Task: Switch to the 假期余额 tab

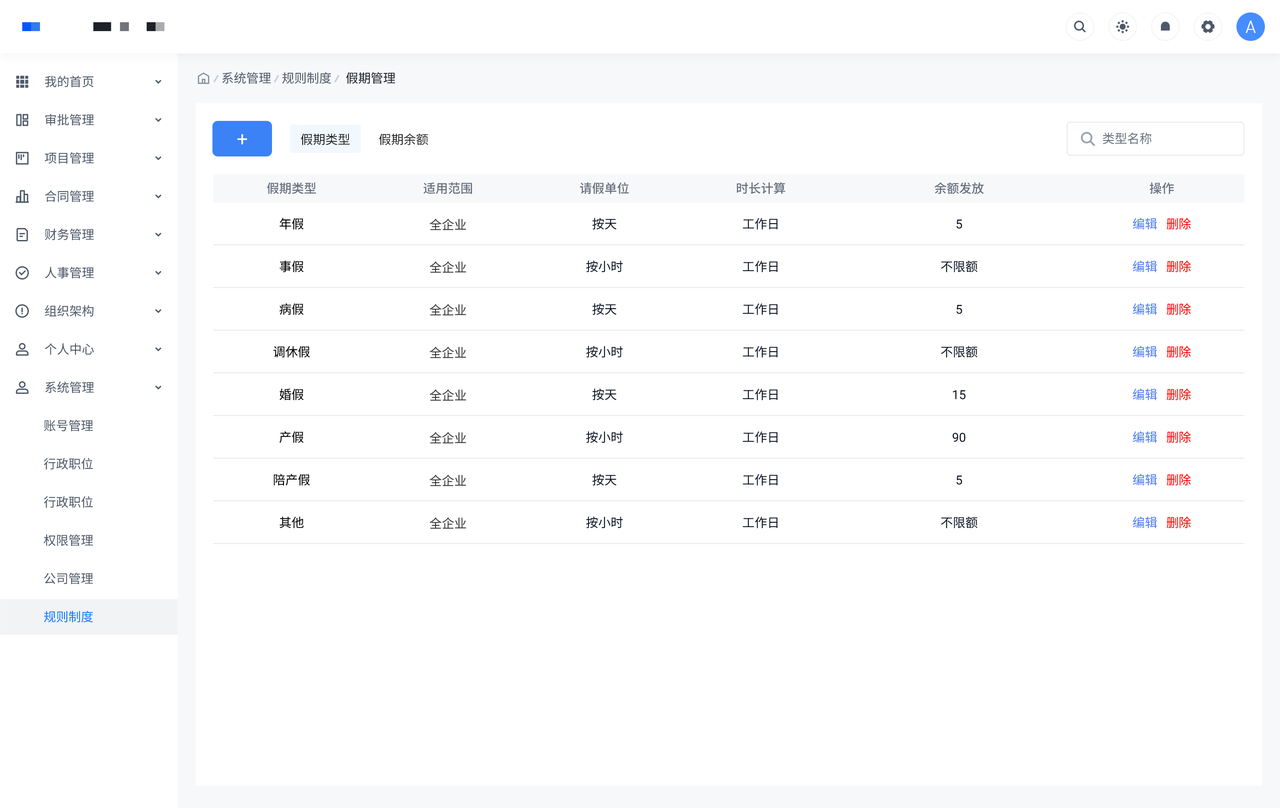Action: (403, 140)
